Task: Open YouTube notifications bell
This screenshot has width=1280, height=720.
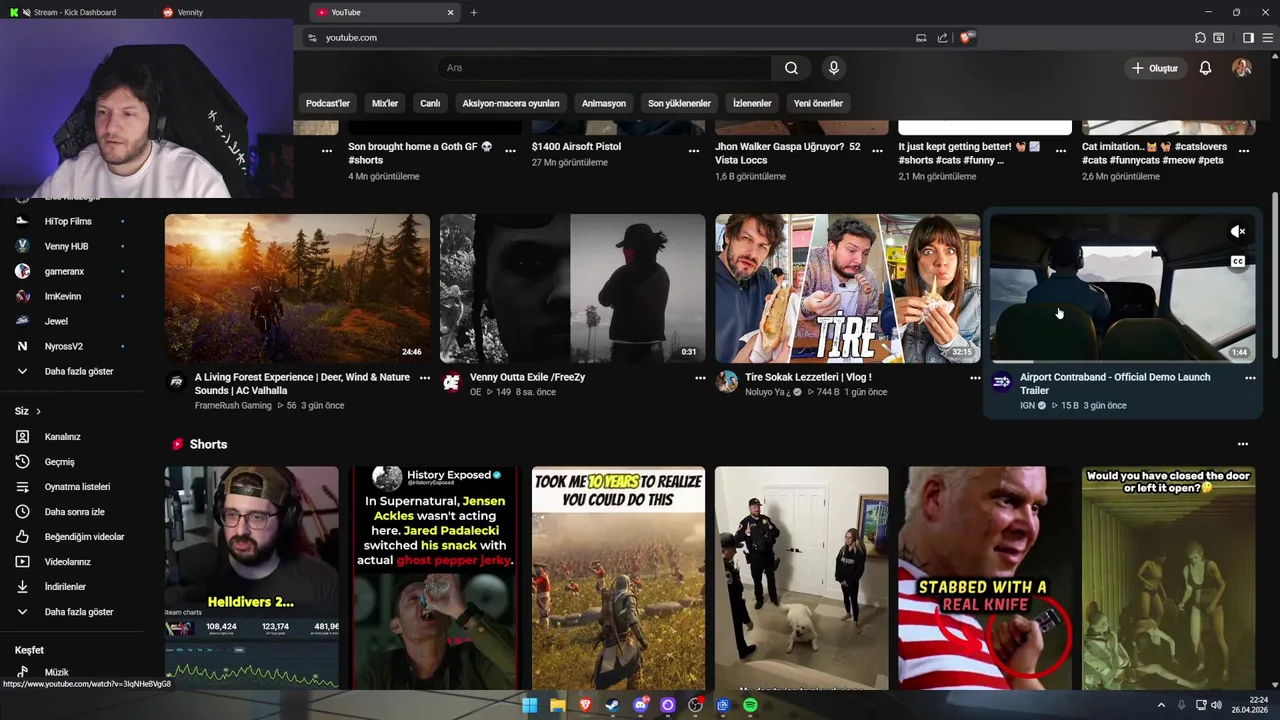Action: (1205, 68)
